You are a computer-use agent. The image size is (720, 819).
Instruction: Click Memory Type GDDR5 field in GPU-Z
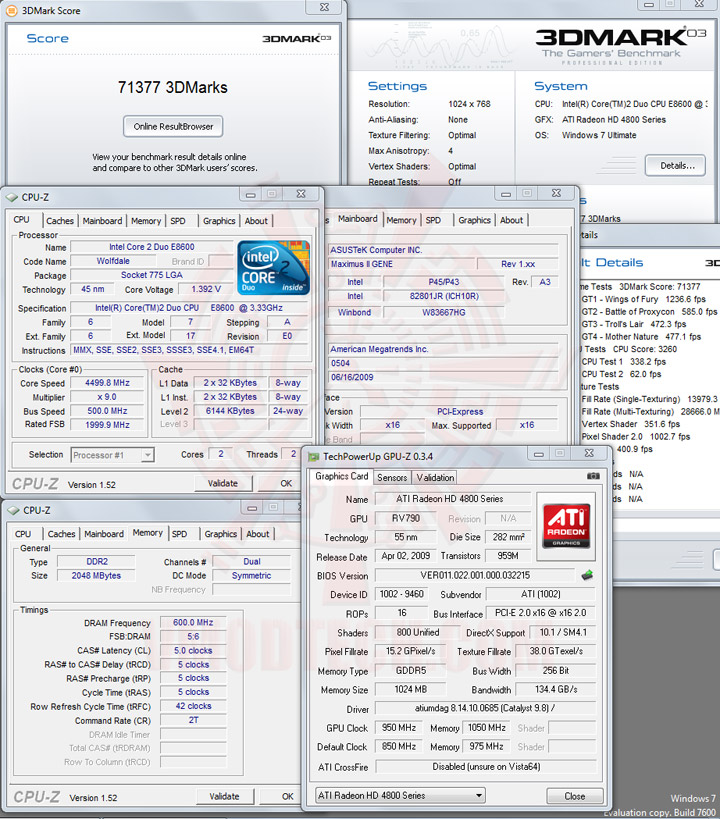[411, 671]
